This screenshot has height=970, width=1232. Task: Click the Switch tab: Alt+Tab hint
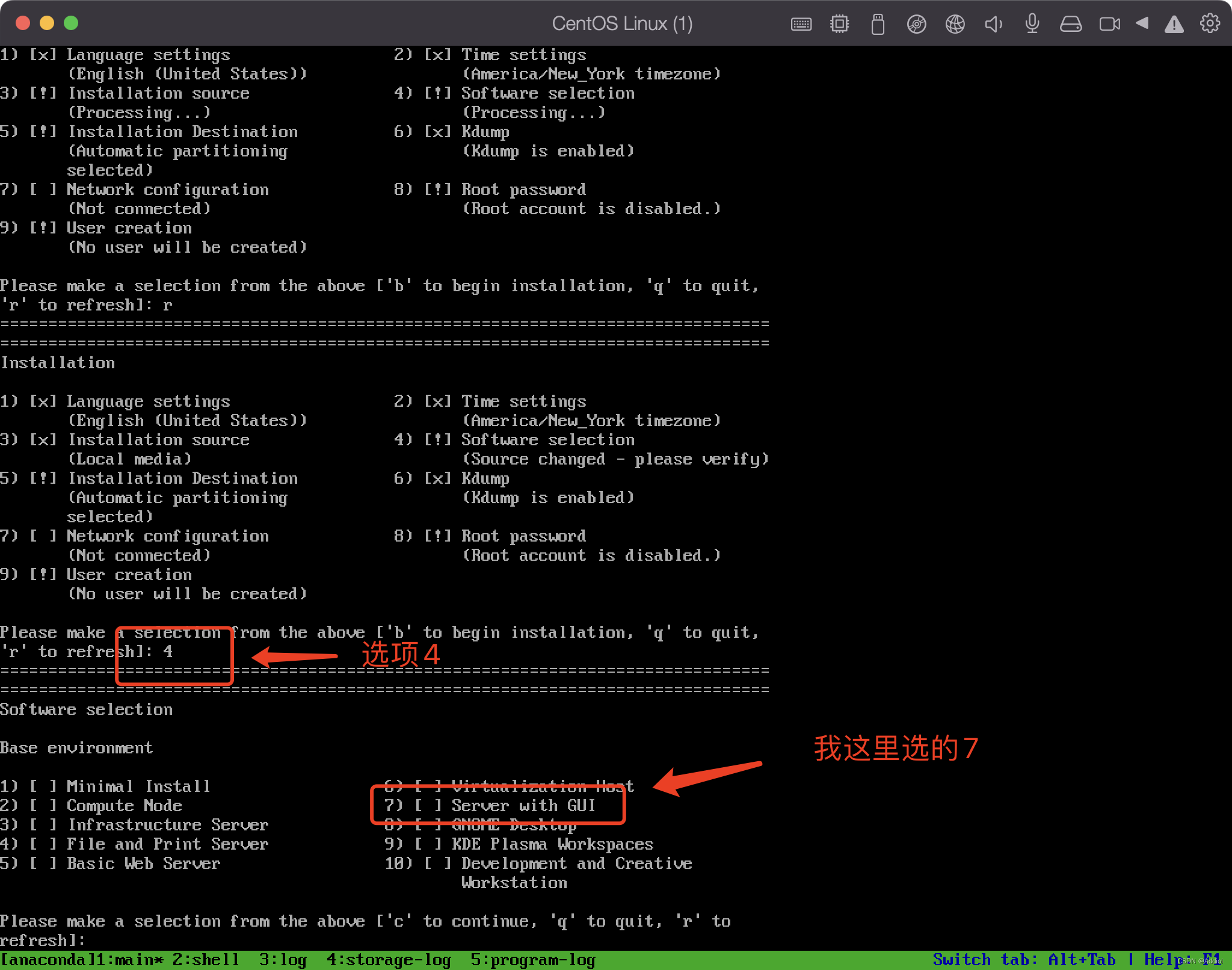[1024, 959]
